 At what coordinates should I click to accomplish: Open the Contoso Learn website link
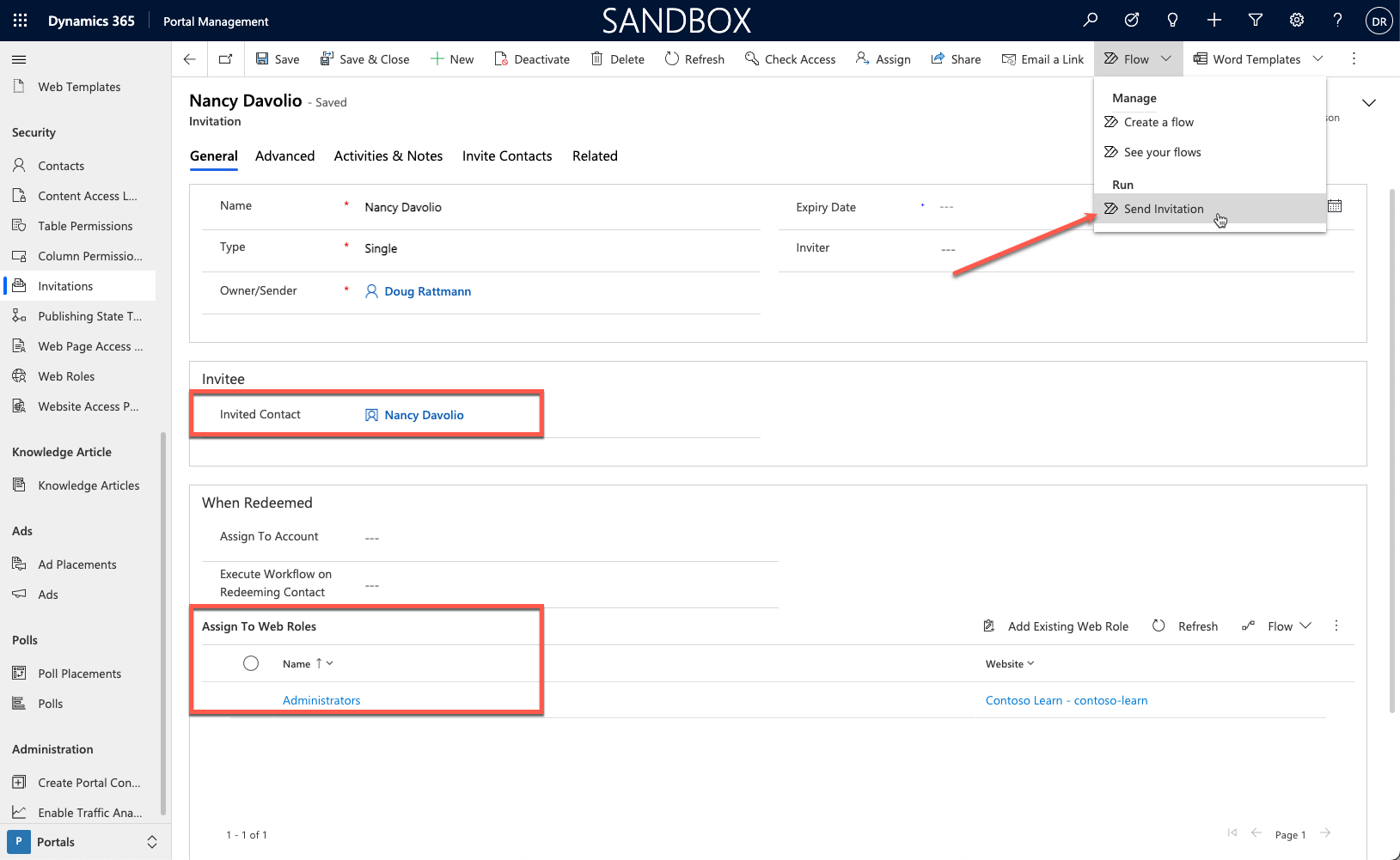(x=1067, y=700)
